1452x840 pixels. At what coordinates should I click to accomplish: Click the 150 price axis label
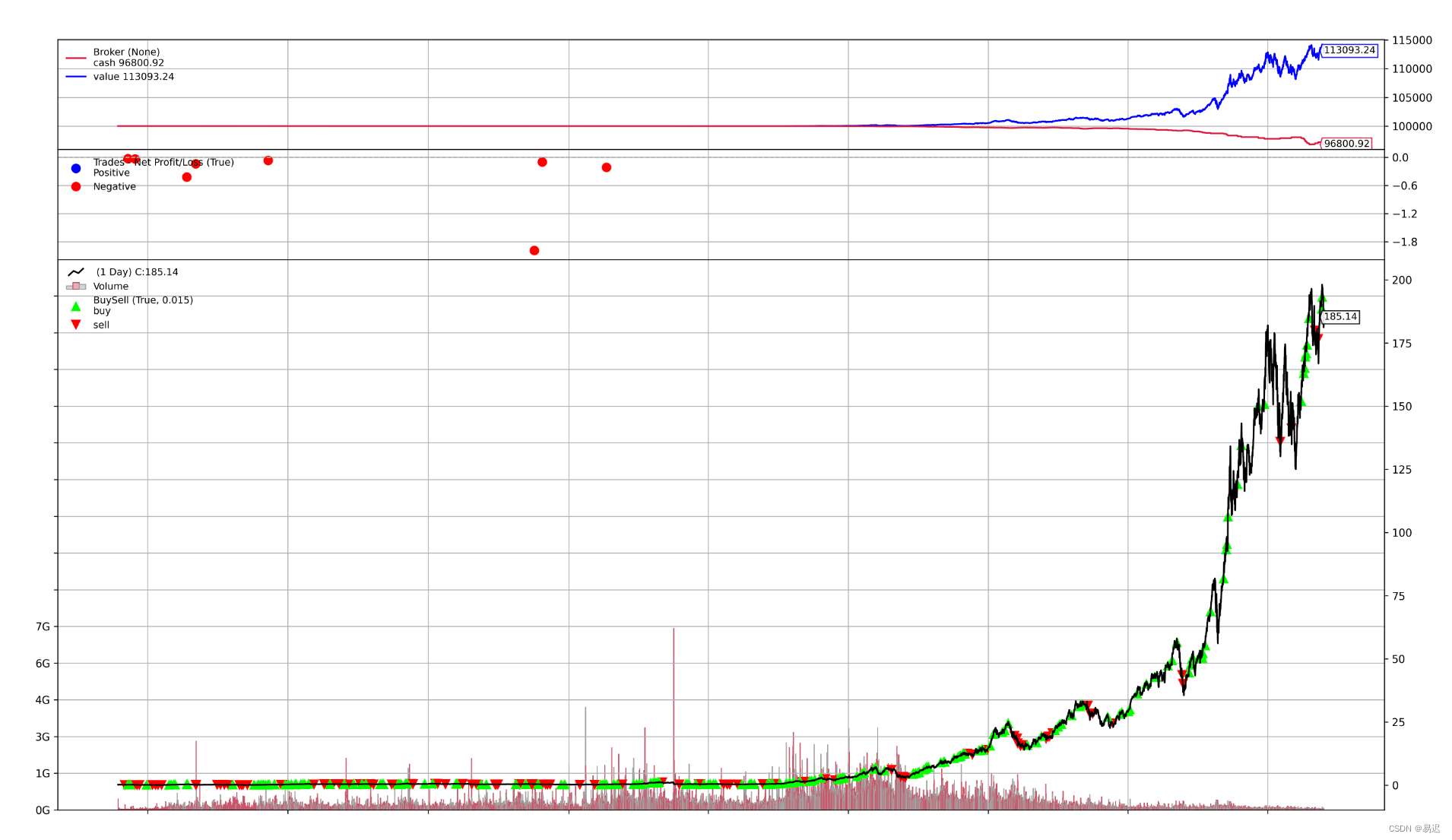pos(1402,407)
